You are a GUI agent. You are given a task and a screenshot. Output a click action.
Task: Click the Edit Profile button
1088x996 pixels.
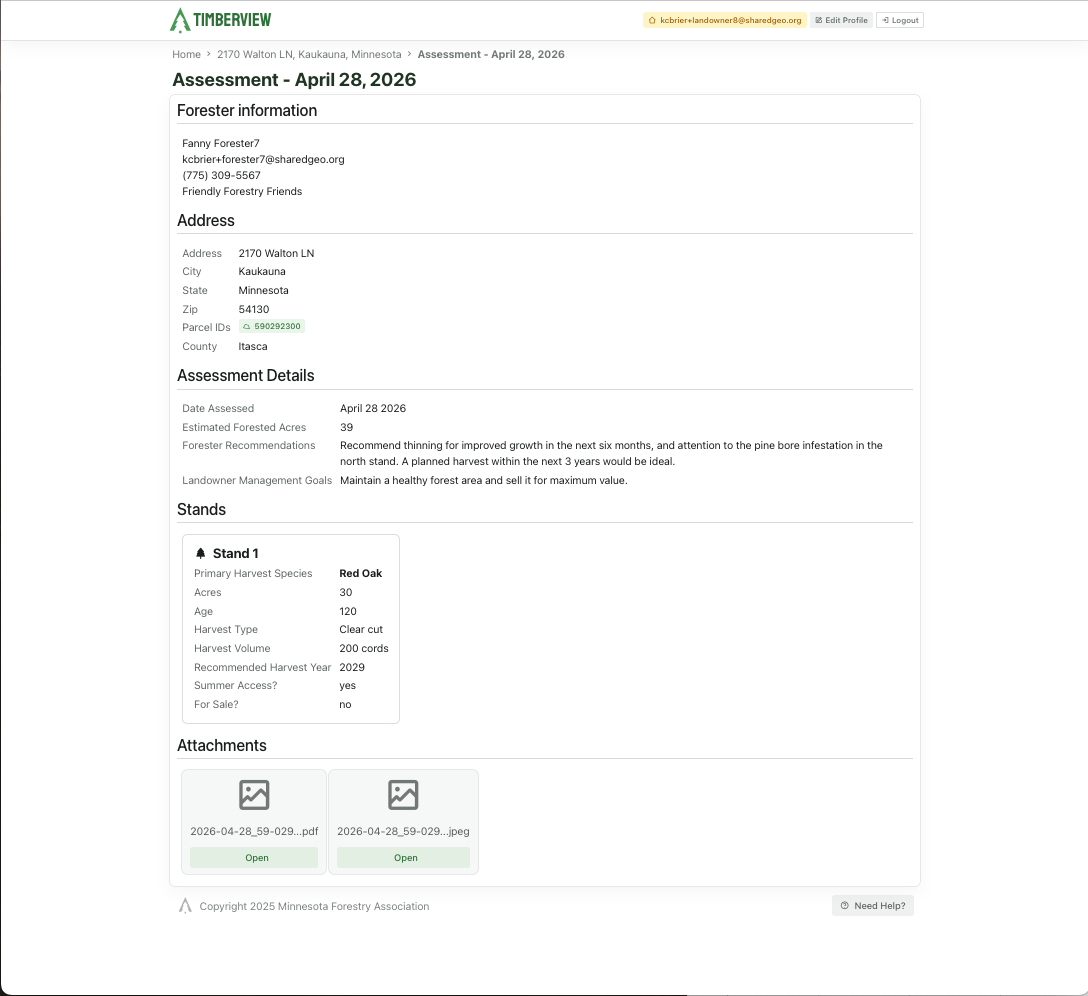coord(841,20)
